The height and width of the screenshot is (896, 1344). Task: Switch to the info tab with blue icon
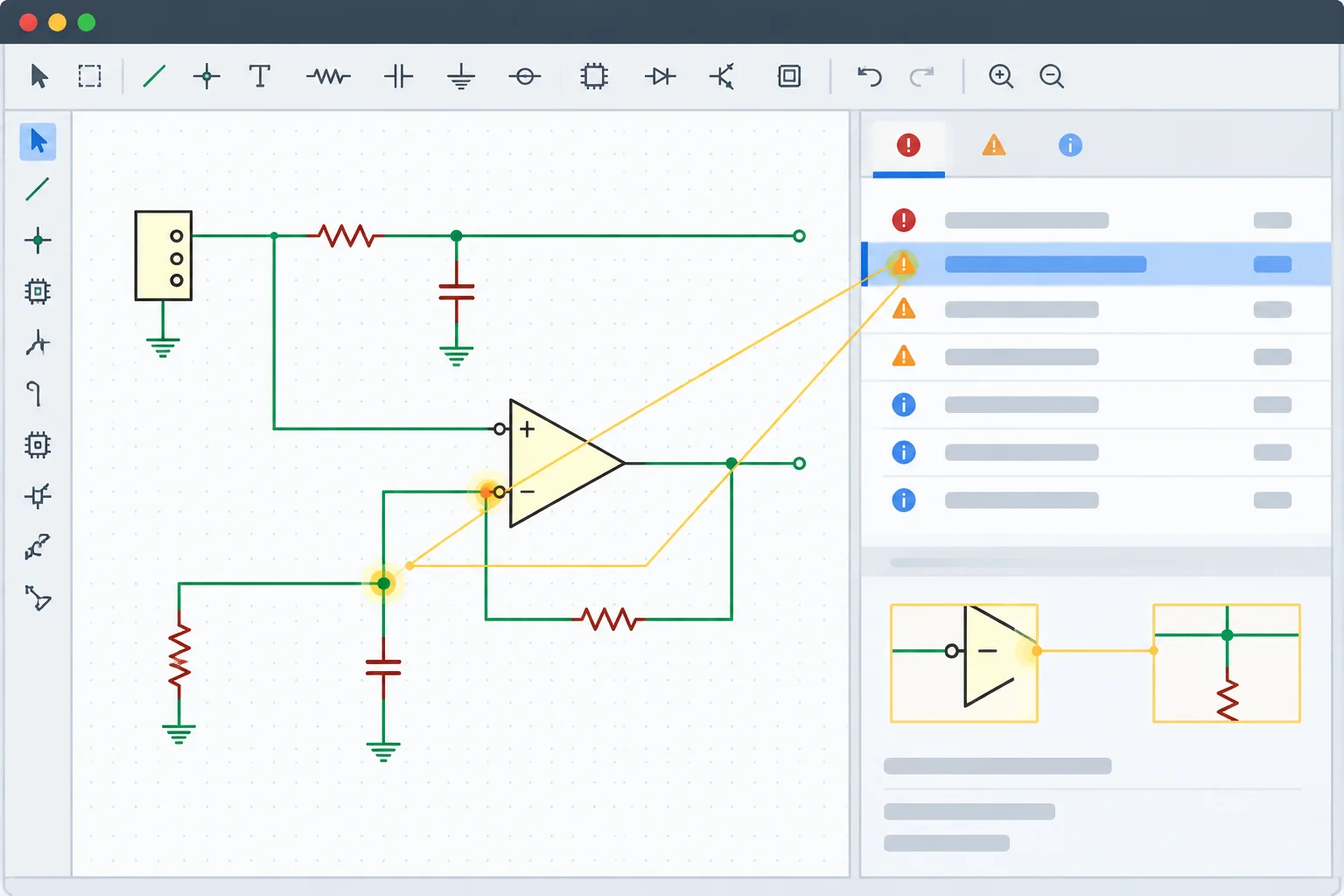tap(1070, 145)
